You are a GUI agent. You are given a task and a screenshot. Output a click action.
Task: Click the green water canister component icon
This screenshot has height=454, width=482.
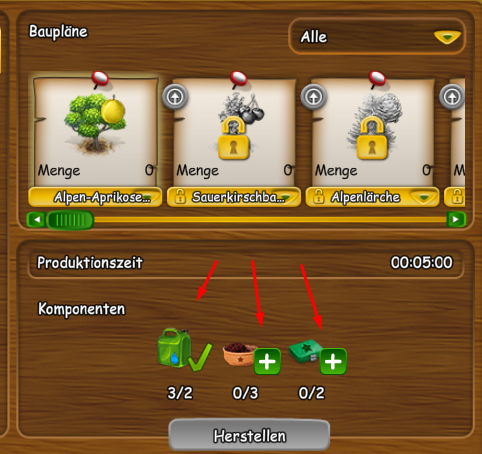pos(174,348)
